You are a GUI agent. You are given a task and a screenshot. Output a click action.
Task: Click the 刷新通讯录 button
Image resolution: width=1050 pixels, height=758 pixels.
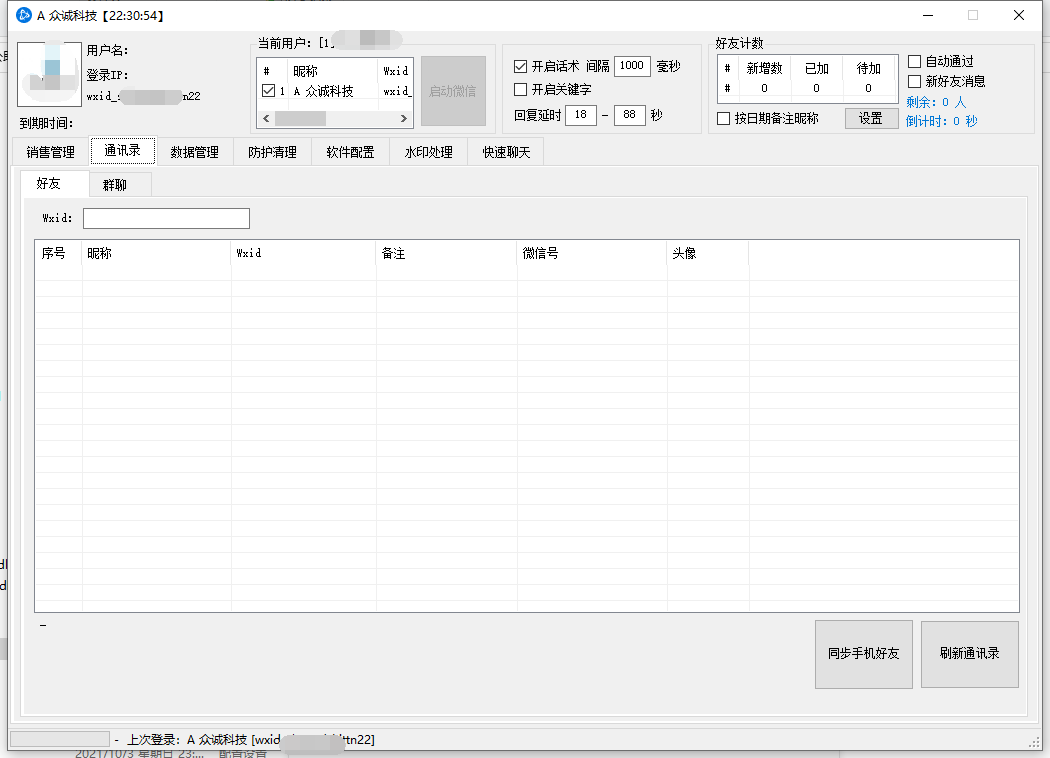coord(969,654)
